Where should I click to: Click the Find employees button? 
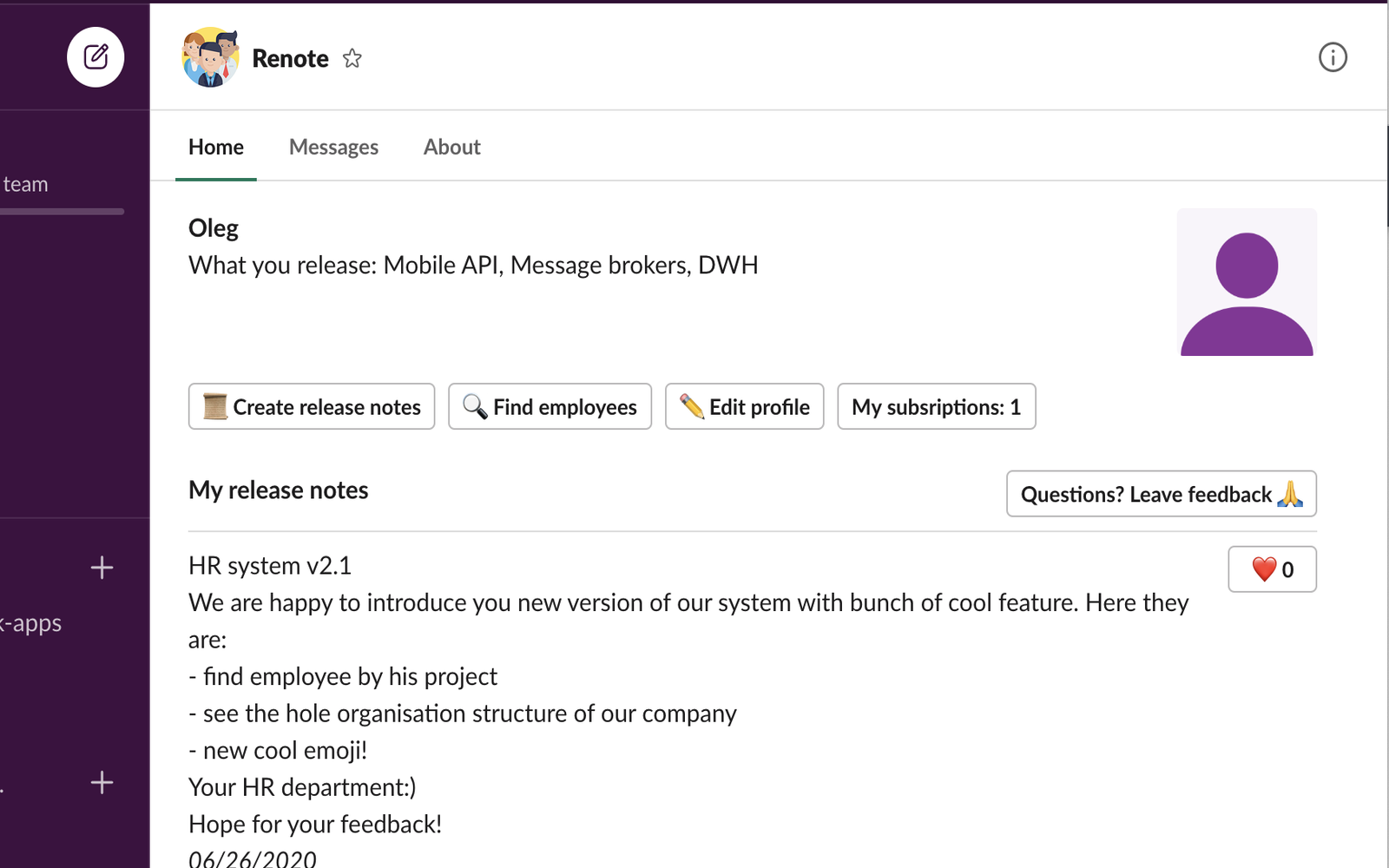tap(550, 406)
